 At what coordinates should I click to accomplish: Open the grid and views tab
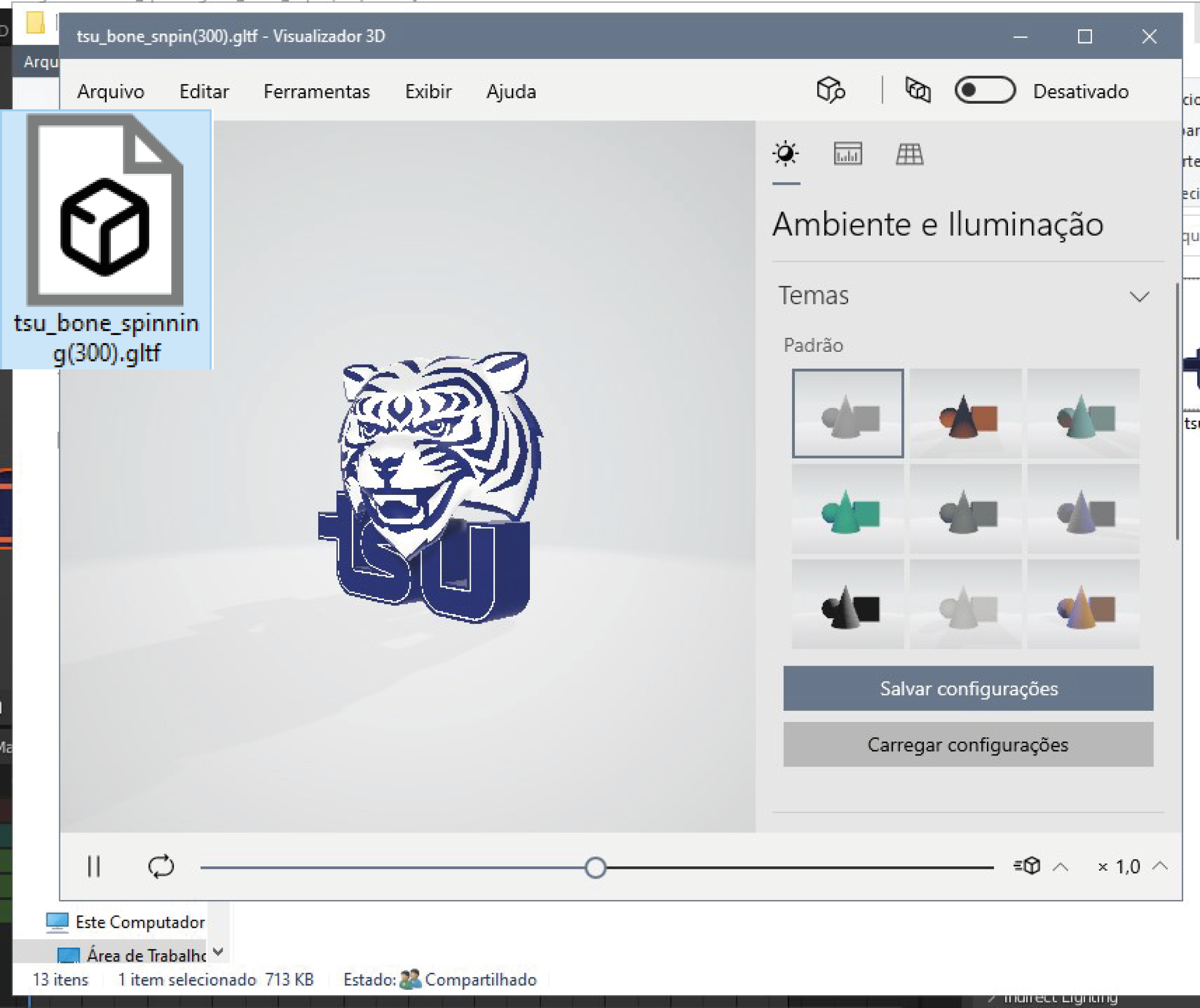(909, 154)
